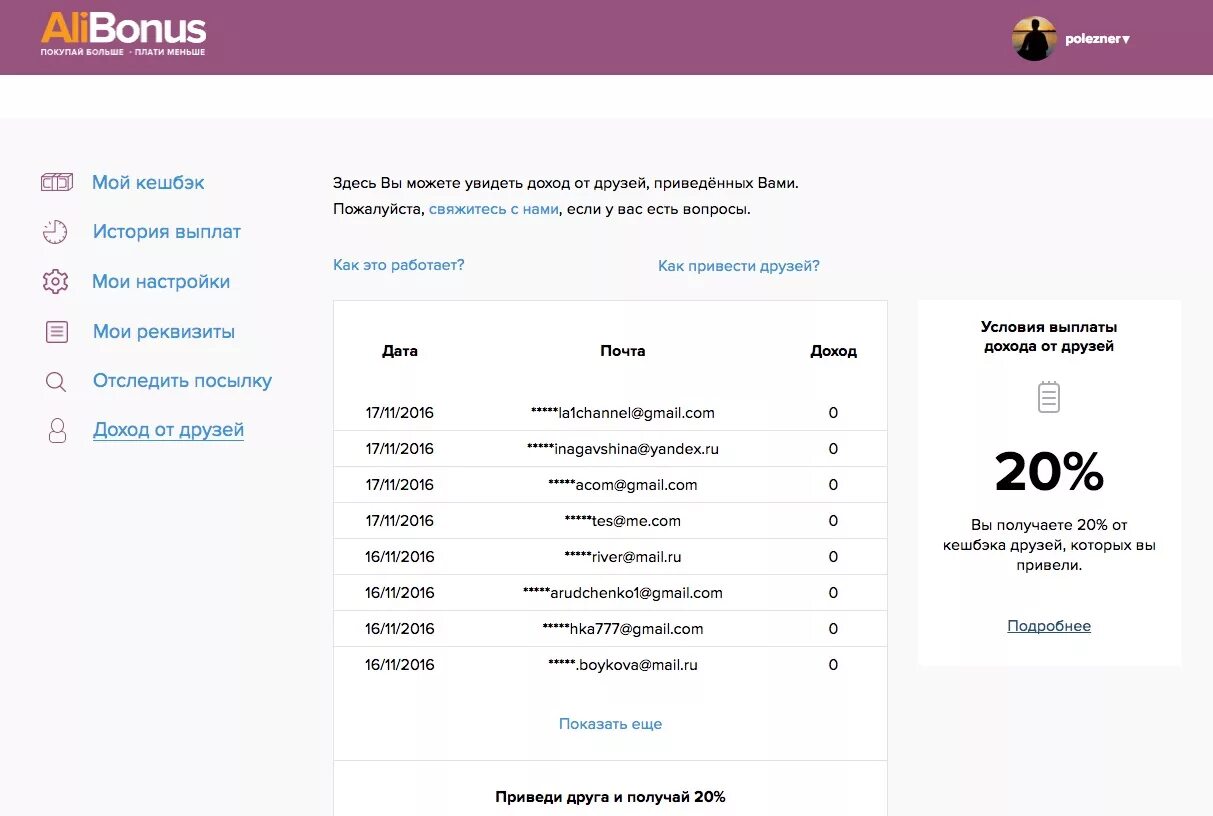Open Отследить посылку page
1213x816 pixels.
(182, 381)
